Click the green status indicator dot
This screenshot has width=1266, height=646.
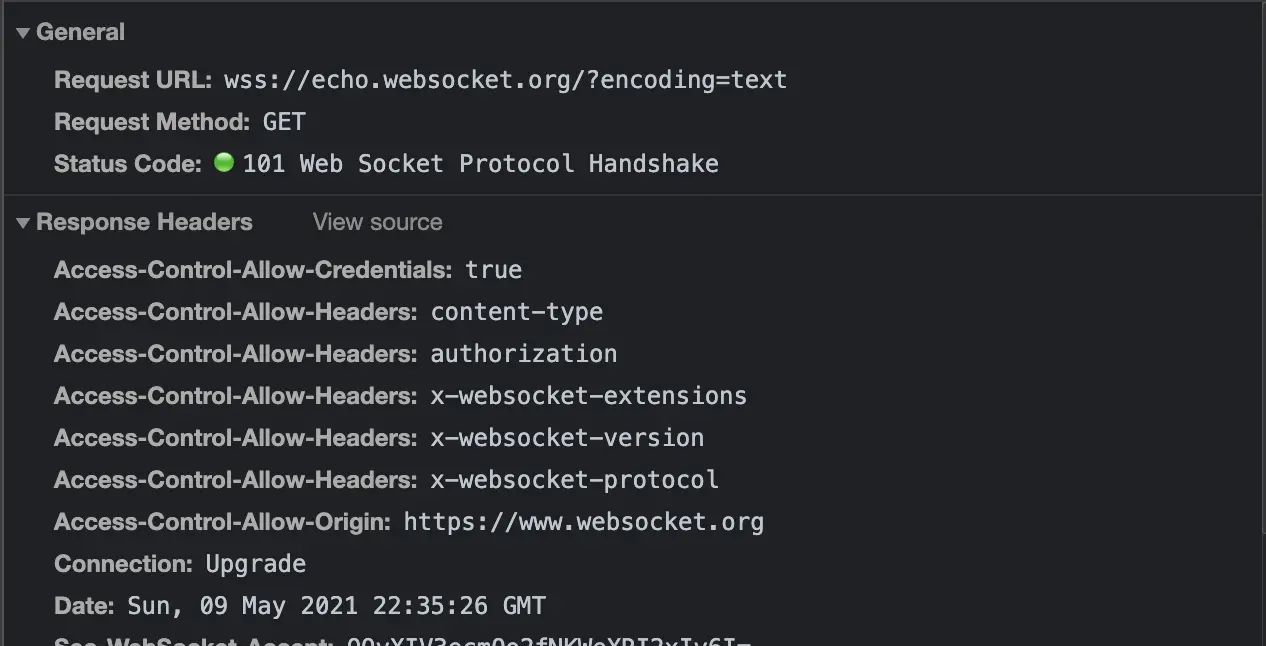pos(224,163)
